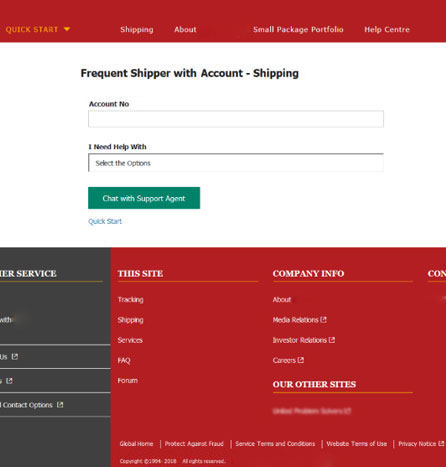Click Chat with Support Agent button
Viewport: 446px width, 467px height.
pyautogui.click(x=144, y=198)
